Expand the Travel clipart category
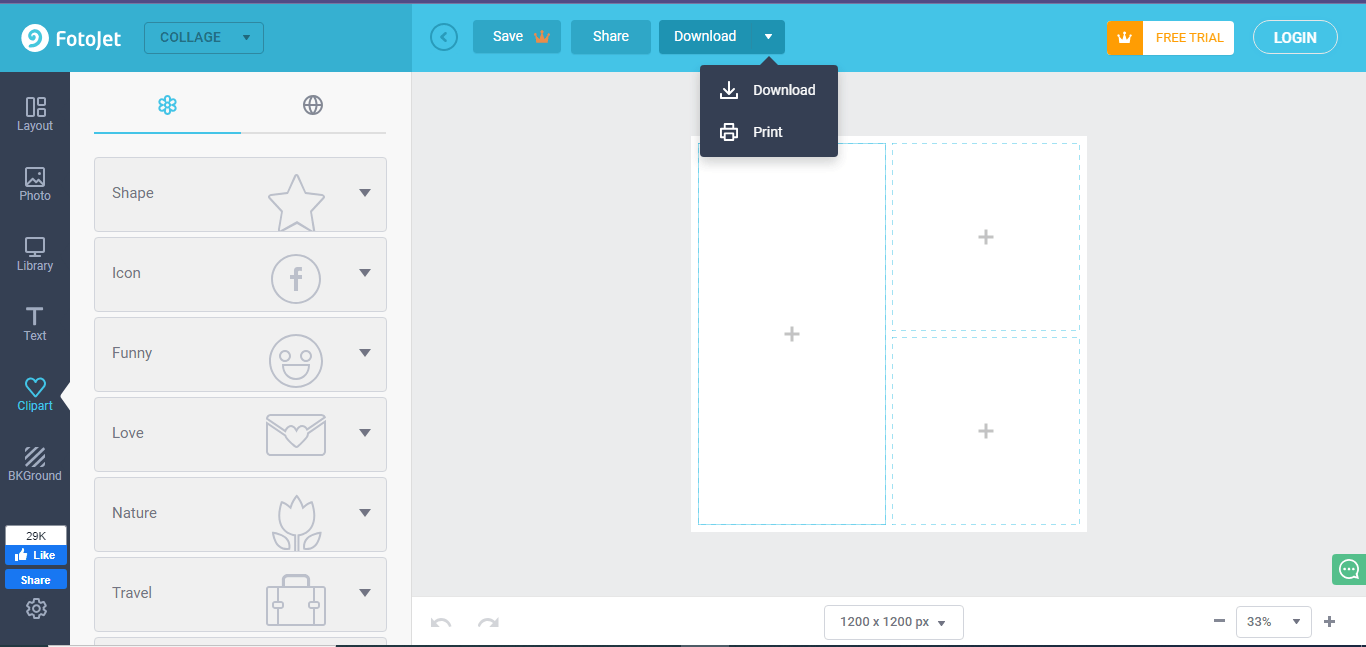 240,594
